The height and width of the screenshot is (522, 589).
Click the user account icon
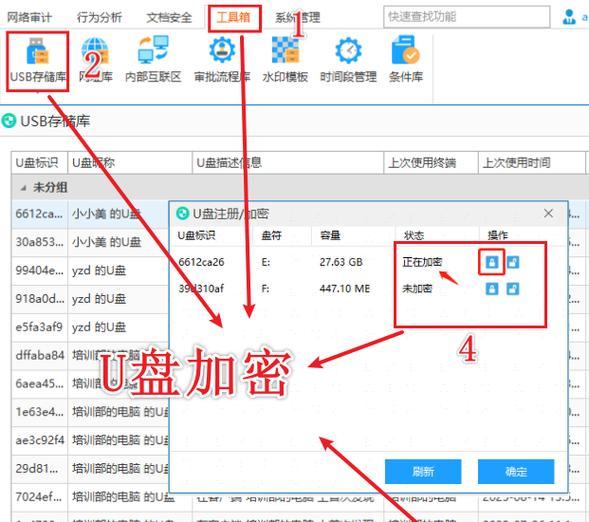[x=569, y=17]
